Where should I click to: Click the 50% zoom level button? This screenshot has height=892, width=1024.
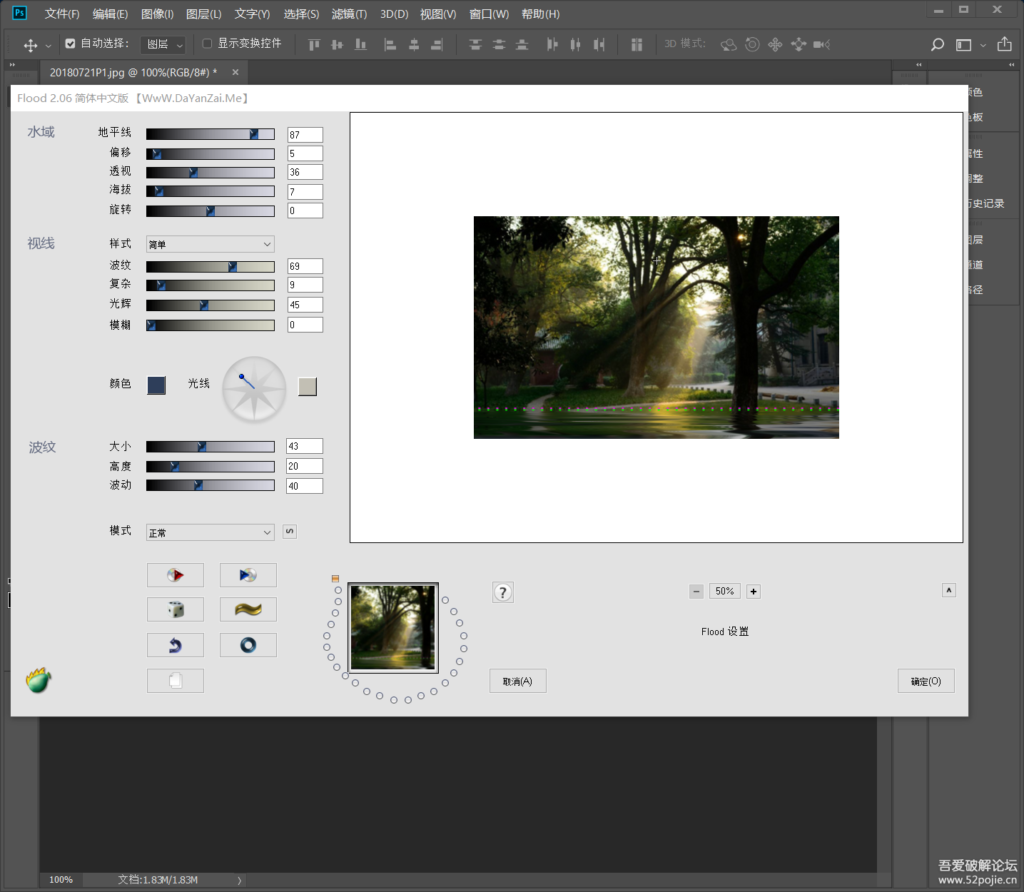pyautogui.click(x=724, y=592)
